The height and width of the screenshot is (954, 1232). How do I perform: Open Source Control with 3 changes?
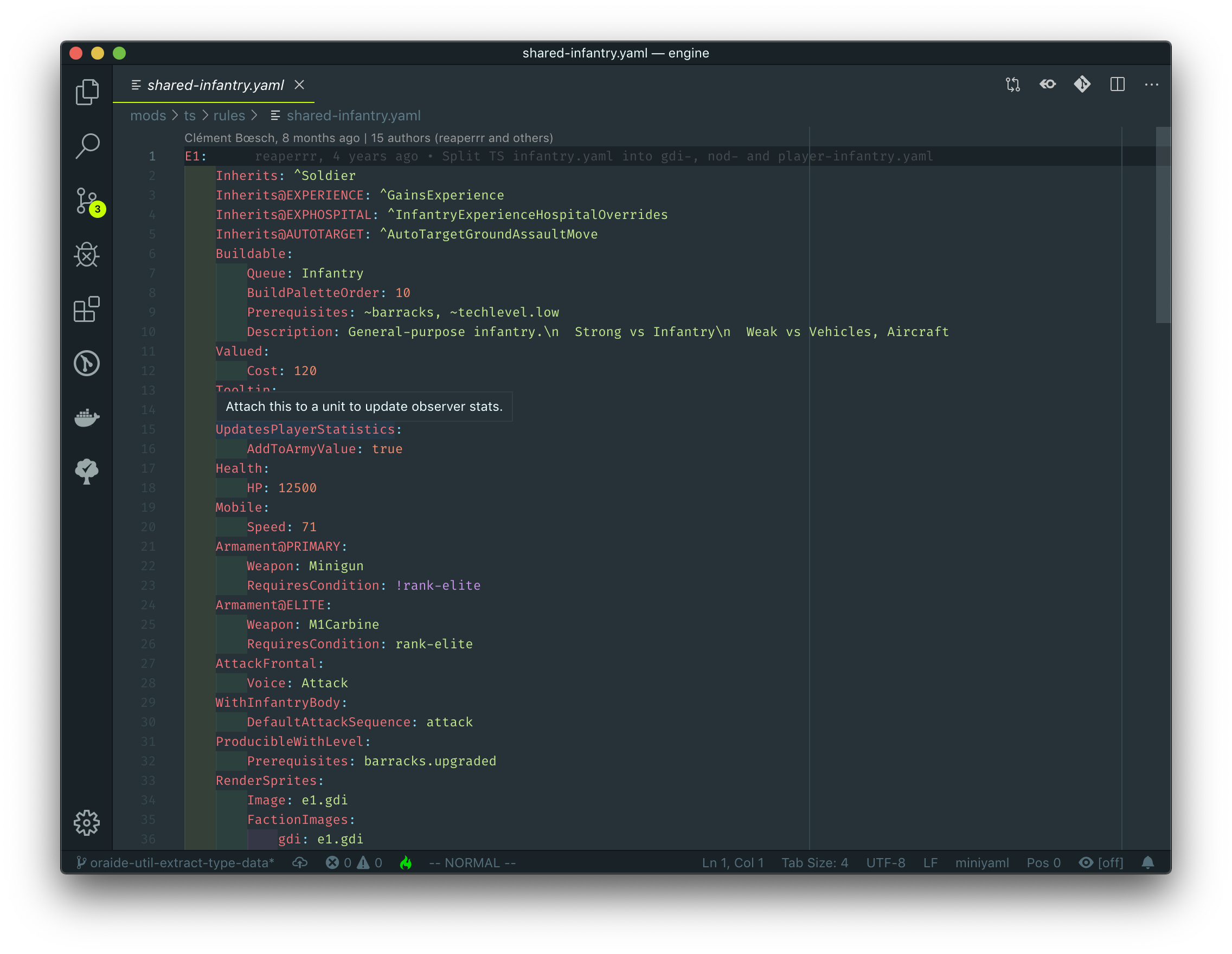click(x=87, y=201)
